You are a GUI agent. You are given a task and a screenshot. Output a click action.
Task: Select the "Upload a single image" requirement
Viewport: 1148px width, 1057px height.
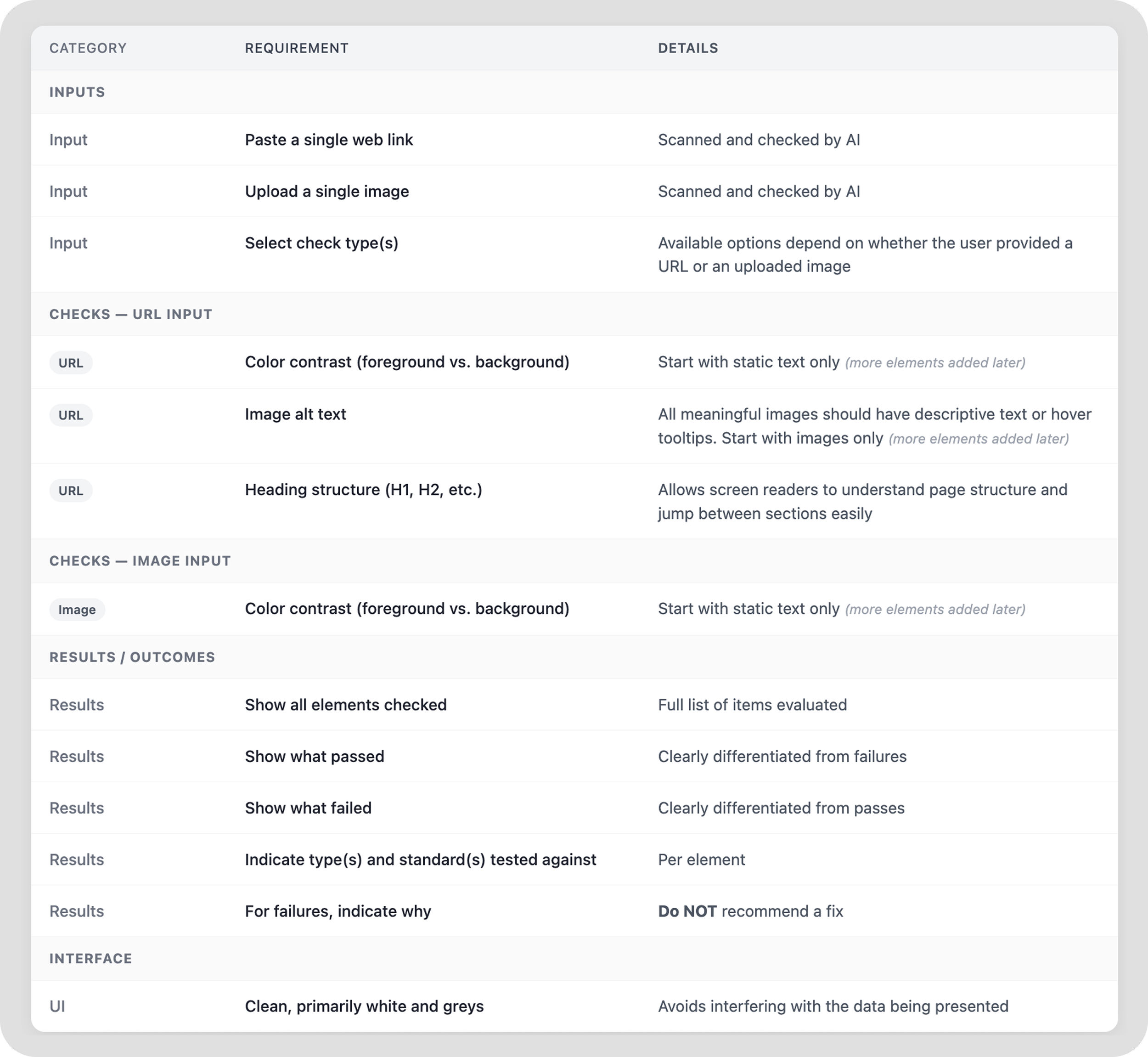[x=326, y=192]
